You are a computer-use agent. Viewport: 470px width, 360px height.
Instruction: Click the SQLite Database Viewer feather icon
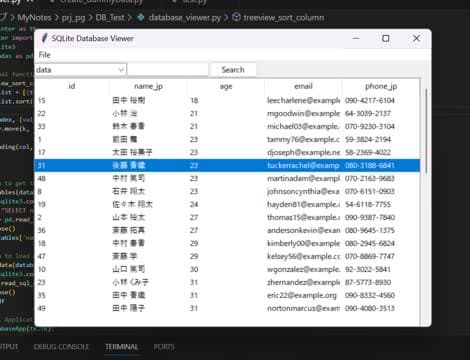pos(44,38)
